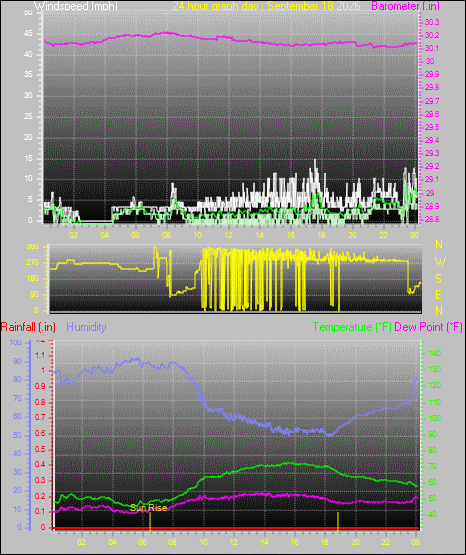466x555 pixels.
Task: Click the W compass direction label
Action: (x=440, y=262)
